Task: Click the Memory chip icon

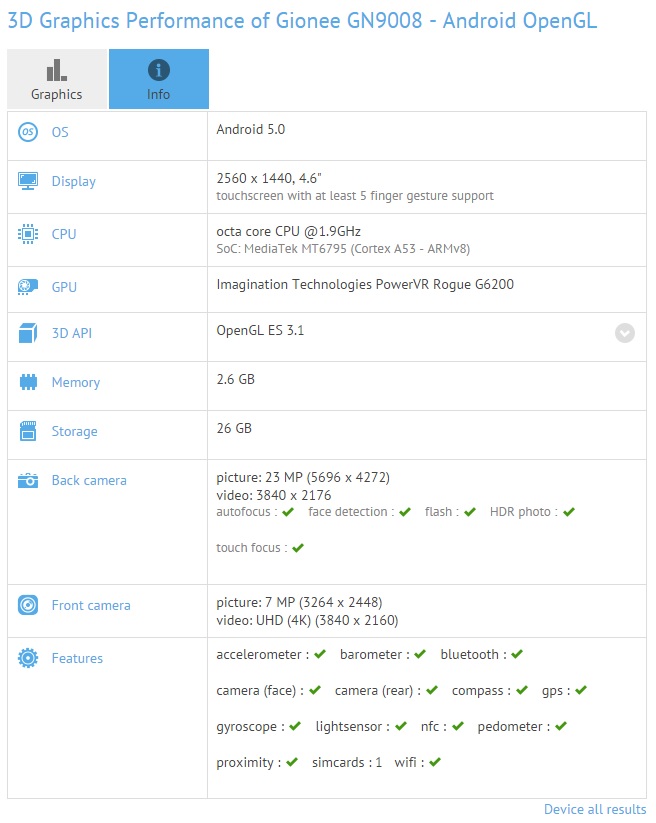Action: 28,382
